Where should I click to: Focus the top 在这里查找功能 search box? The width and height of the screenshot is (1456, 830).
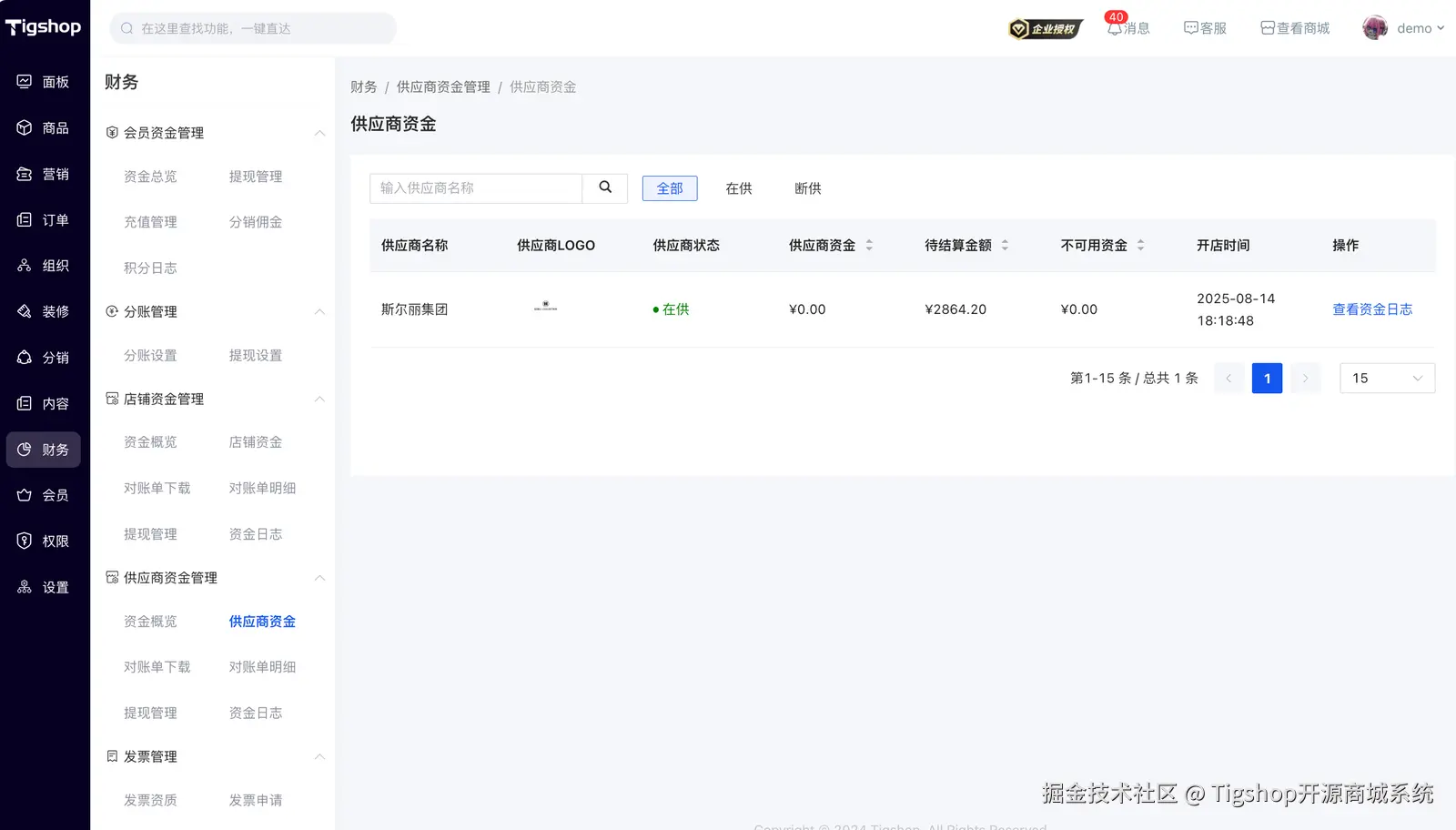click(253, 28)
